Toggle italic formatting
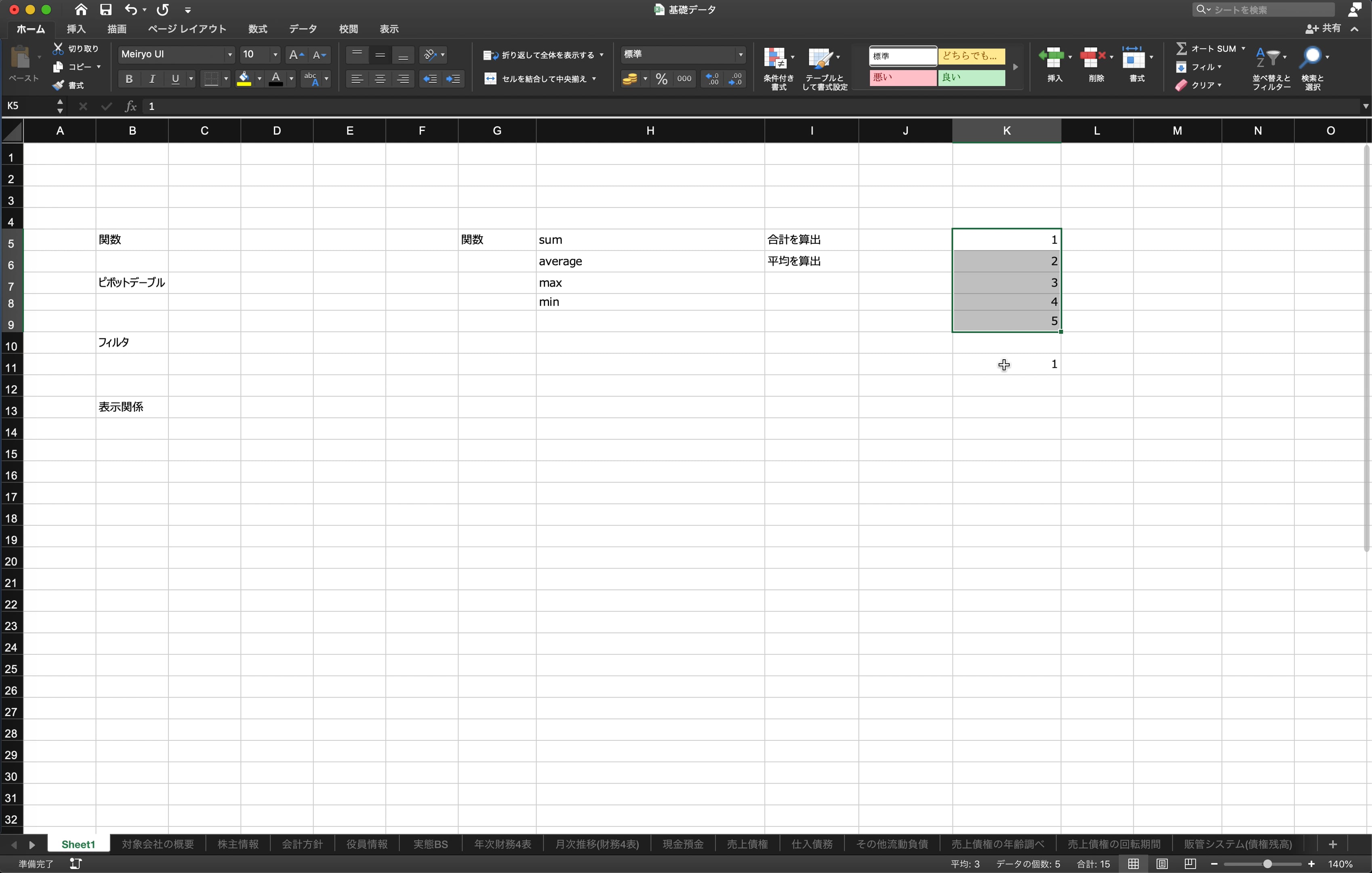This screenshot has width=1372, height=873. 152,79
